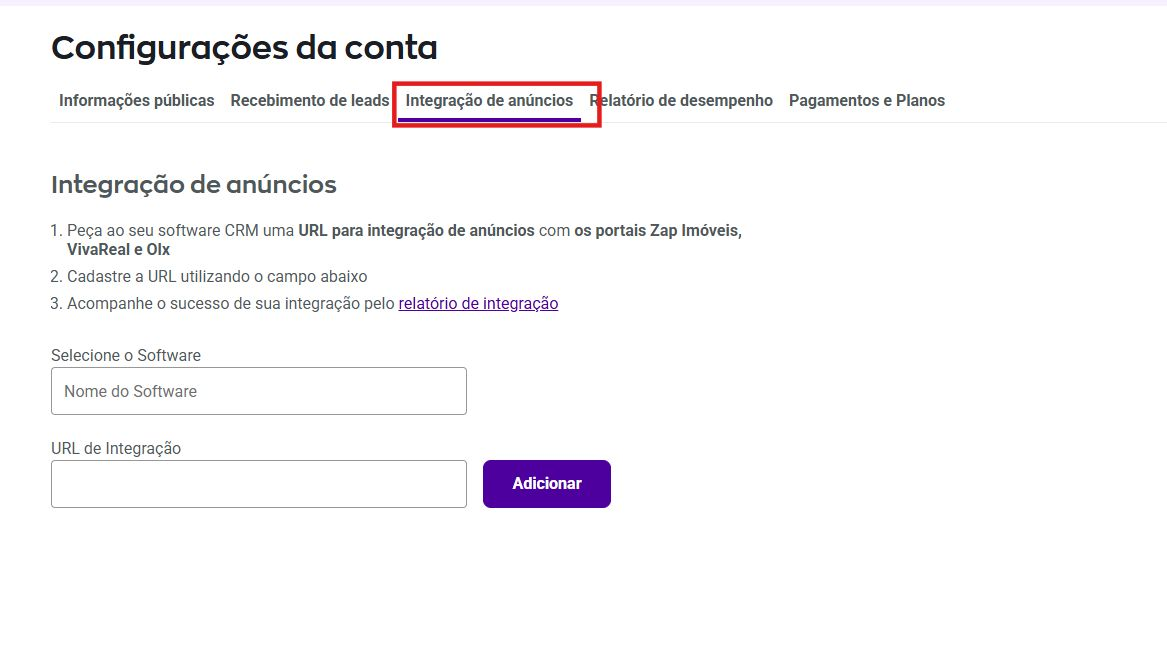
Task: Open the relatório de integração link
Action: (478, 304)
